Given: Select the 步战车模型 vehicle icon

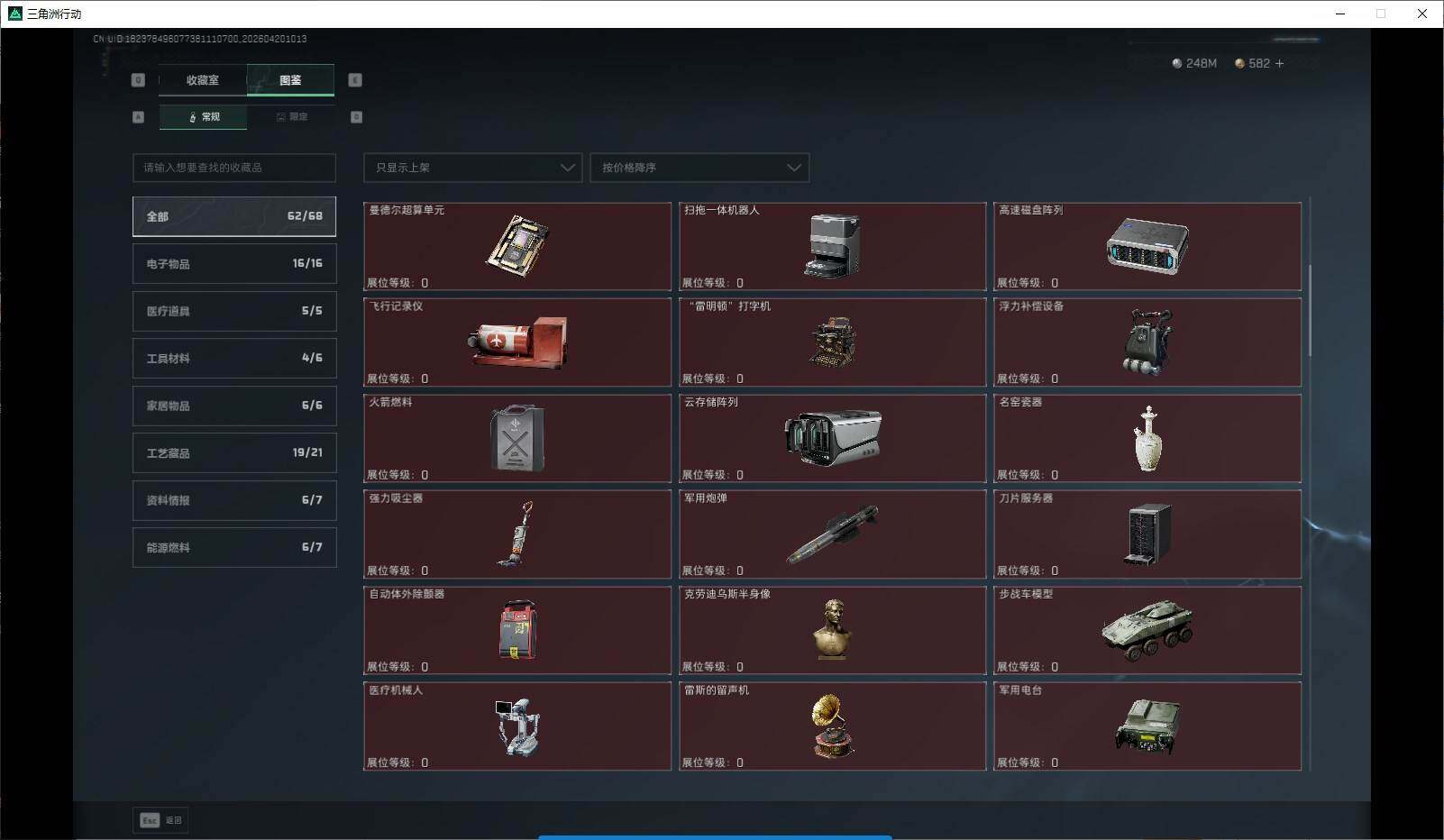Looking at the screenshot, I should (x=1147, y=630).
